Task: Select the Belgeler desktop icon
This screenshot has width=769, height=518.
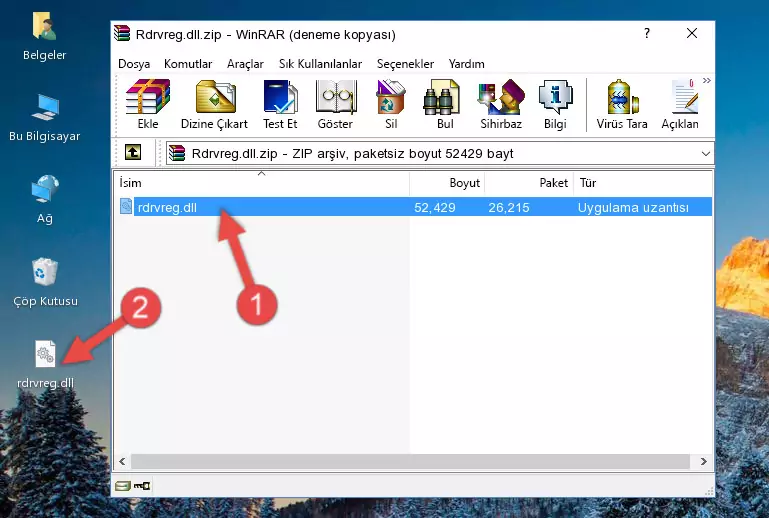Action: (x=45, y=37)
